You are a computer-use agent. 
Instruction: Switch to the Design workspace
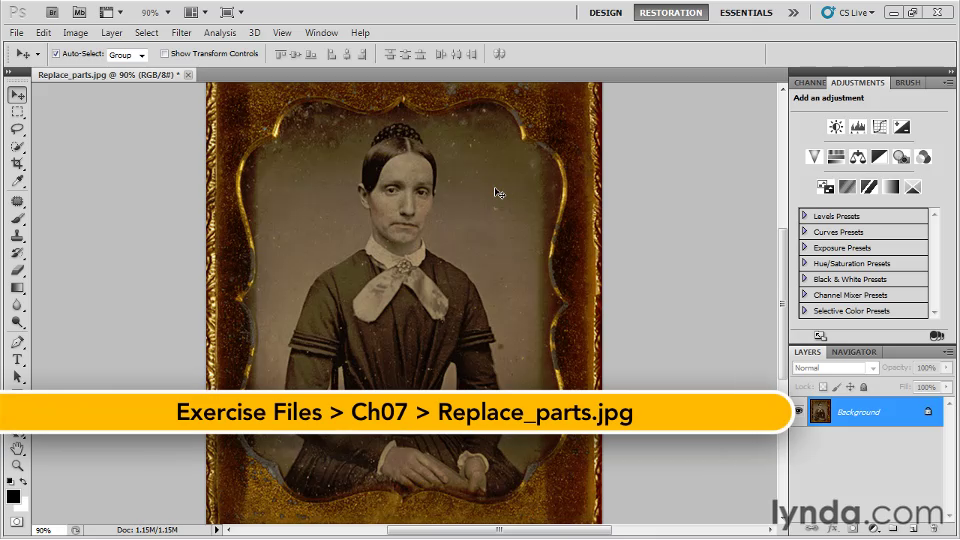(x=606, y=13)
